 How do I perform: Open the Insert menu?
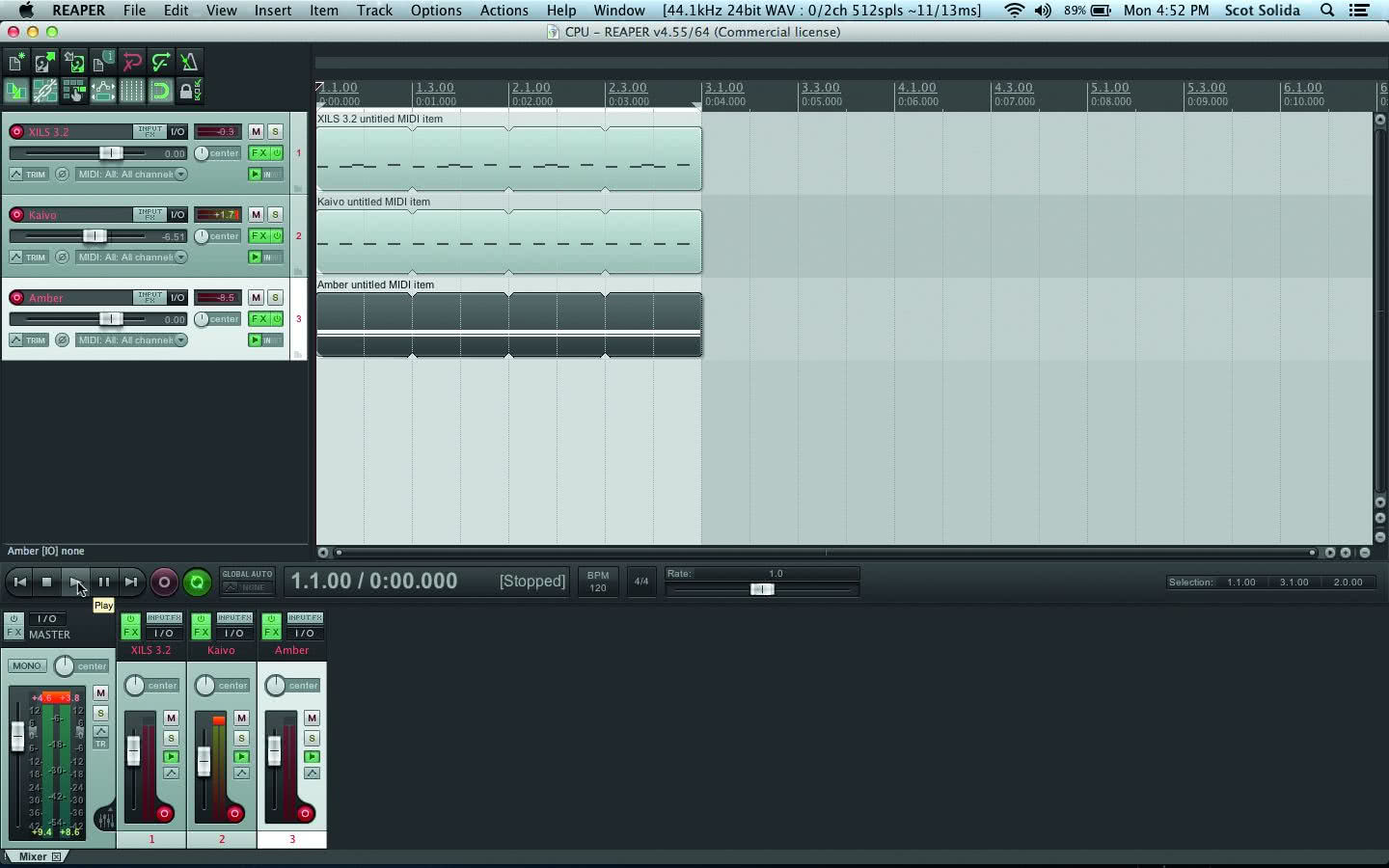[x=273, y=11]
